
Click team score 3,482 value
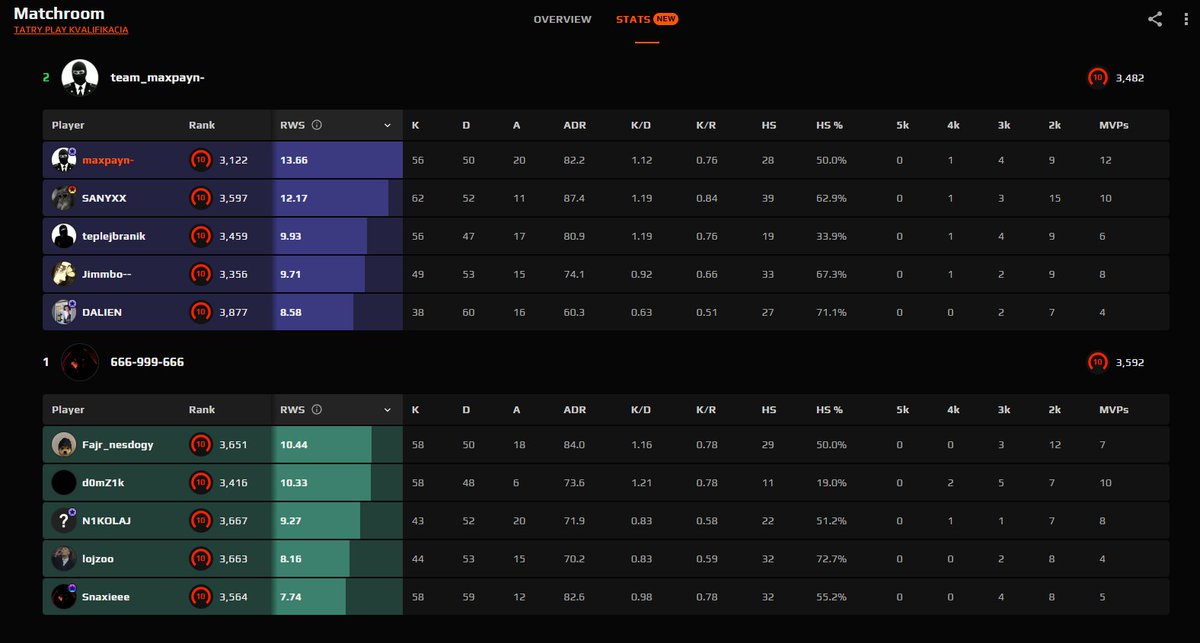(1130, 77)
